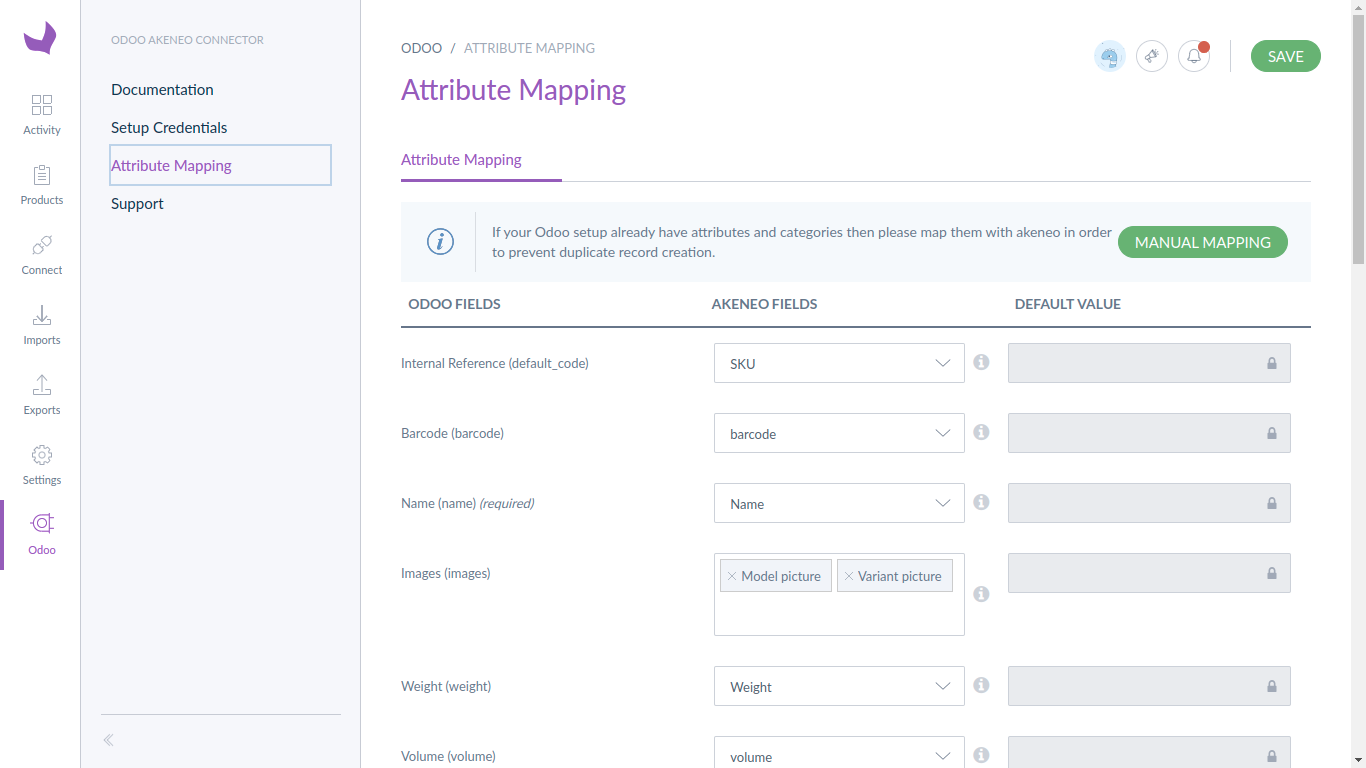Open the Activity panel in the sidebar
Image resolution: width=1366 pixels, height=768 pixels.
click(x=41, y=113)
